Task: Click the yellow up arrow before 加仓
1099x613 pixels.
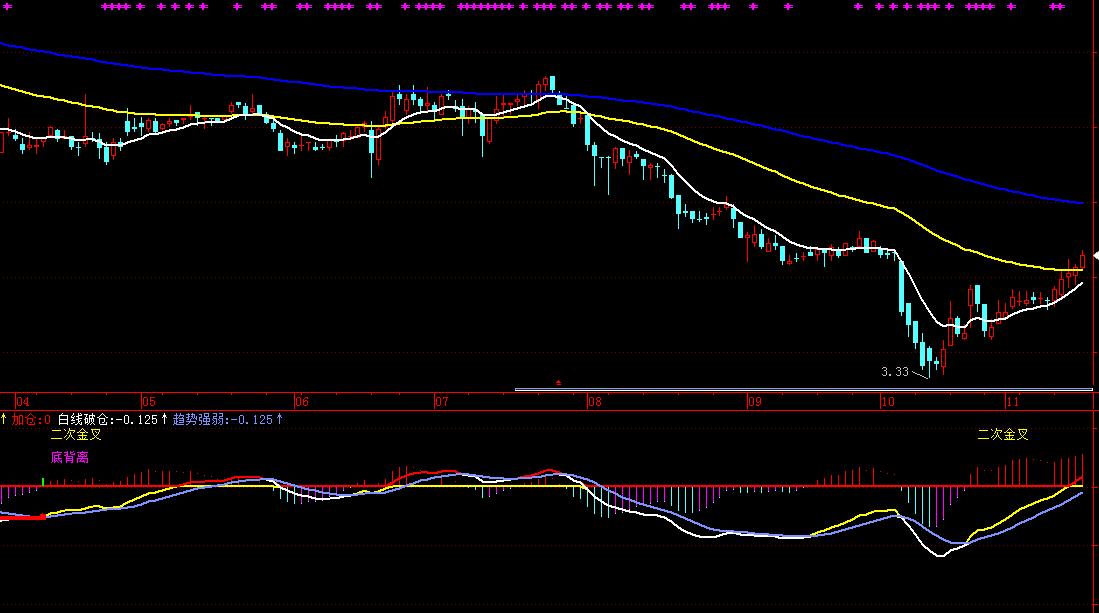Action: coord(3,420)
